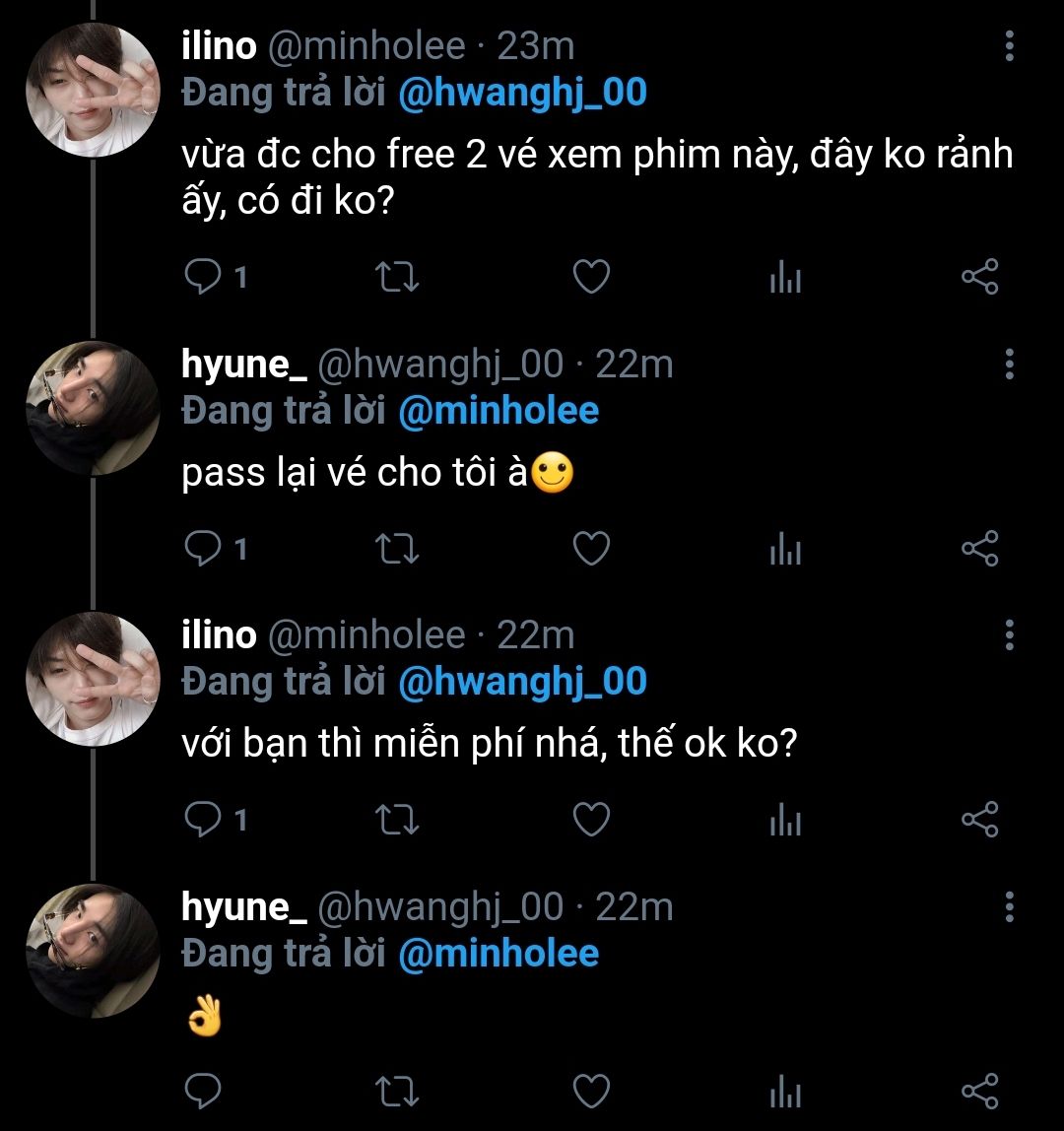The height and width of the screenshot is (1131, 1064).
Task: Open more options on ilino's first tweet
Action: [1009, 46]
